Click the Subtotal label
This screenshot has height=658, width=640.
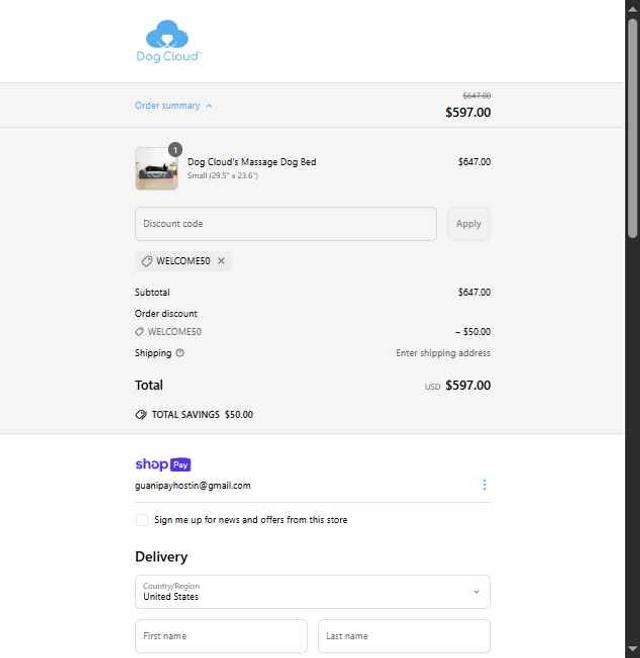point(152,292)
